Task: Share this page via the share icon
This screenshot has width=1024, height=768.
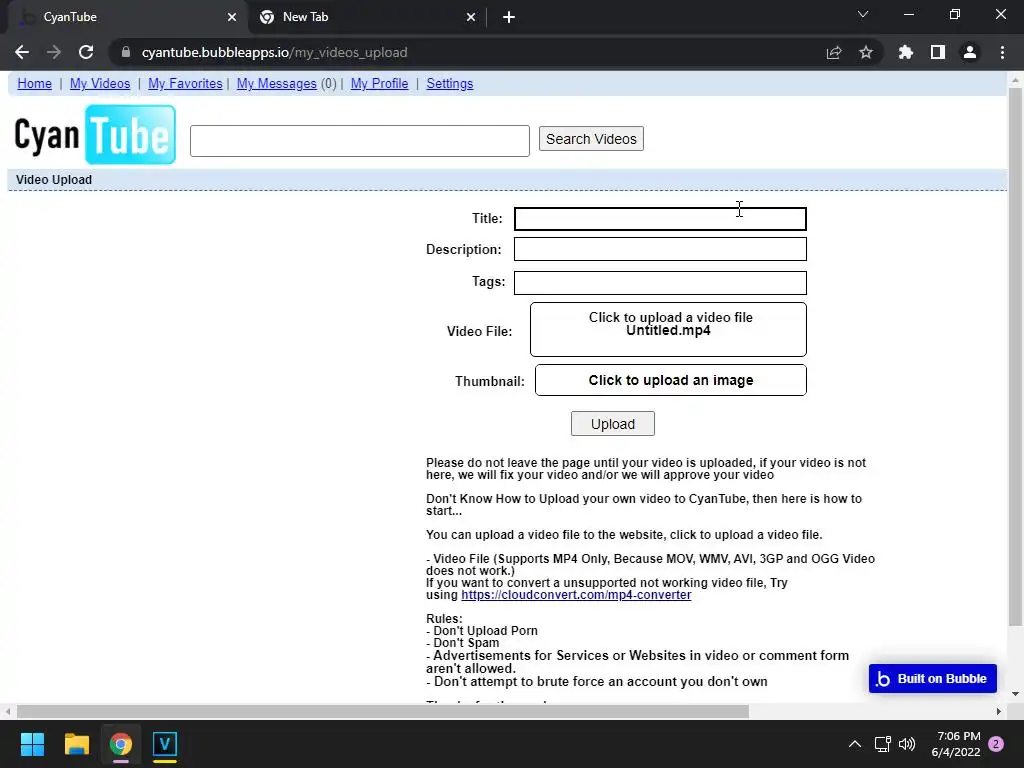Action: [x=834, y=52]
